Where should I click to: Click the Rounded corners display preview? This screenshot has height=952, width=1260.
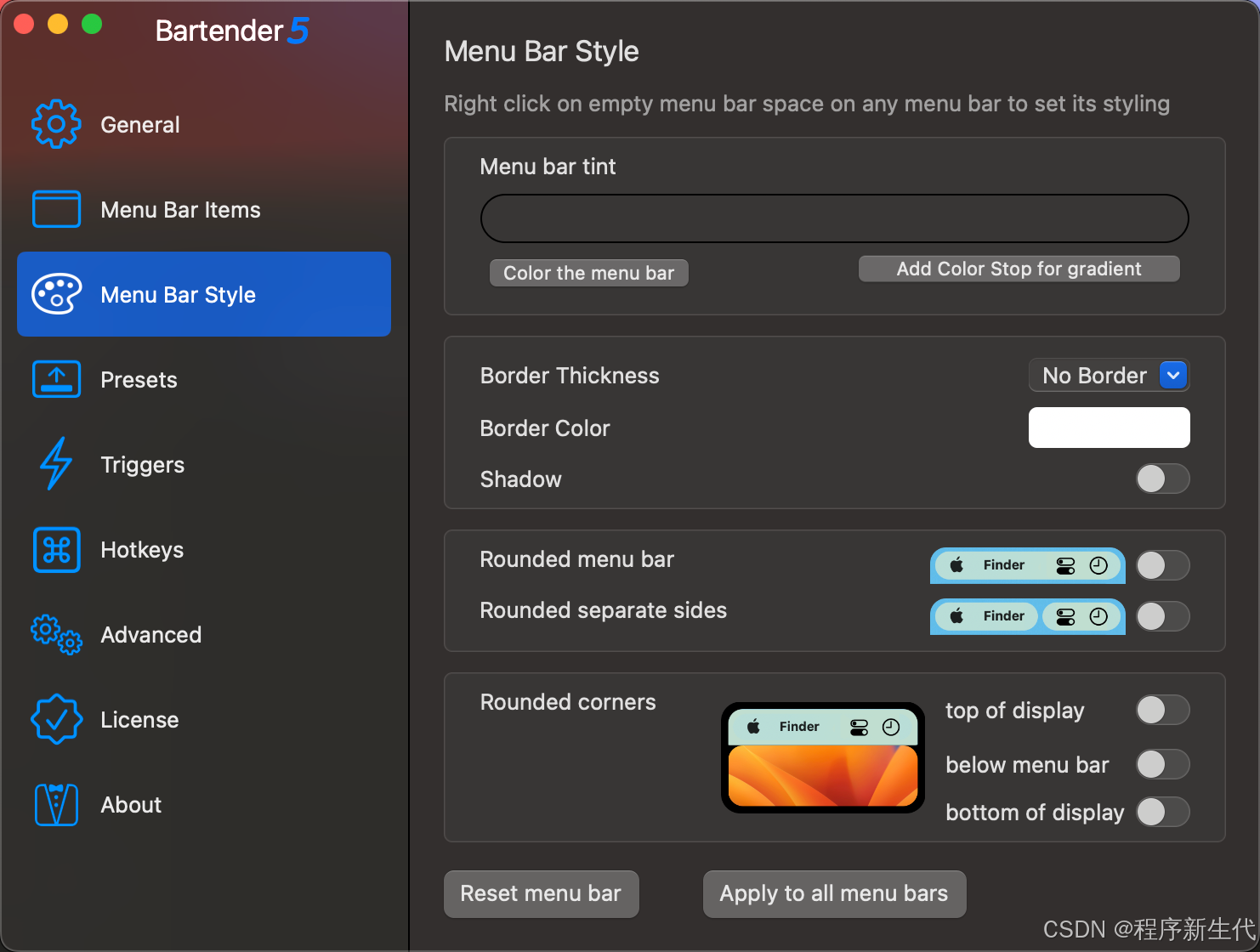pos(823,757)
